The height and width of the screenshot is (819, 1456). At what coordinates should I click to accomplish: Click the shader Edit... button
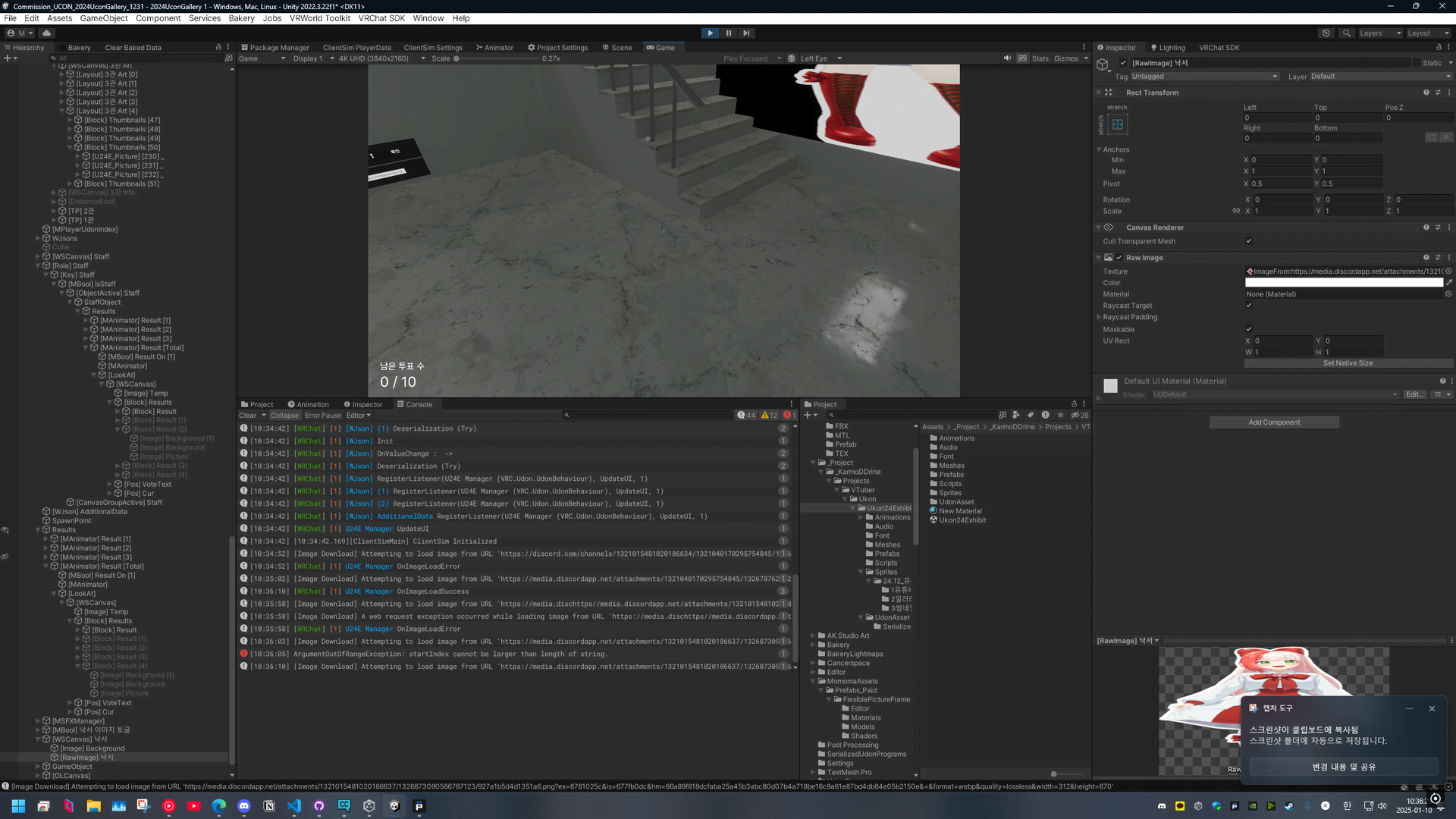(1415, 394)
